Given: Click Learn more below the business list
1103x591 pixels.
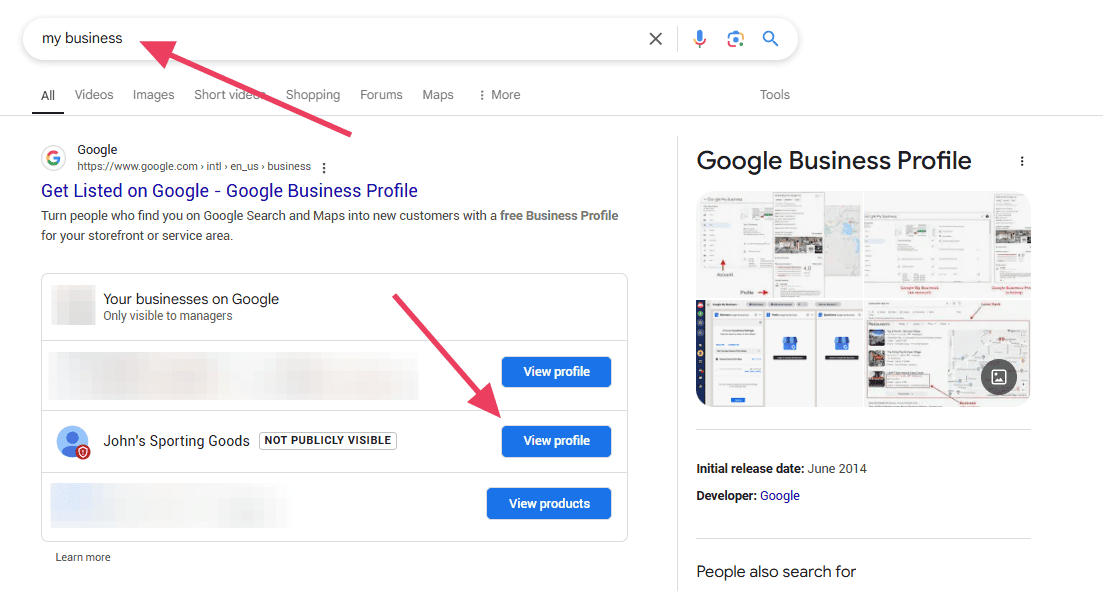Looking at the screenshot, I should [83, 557].
